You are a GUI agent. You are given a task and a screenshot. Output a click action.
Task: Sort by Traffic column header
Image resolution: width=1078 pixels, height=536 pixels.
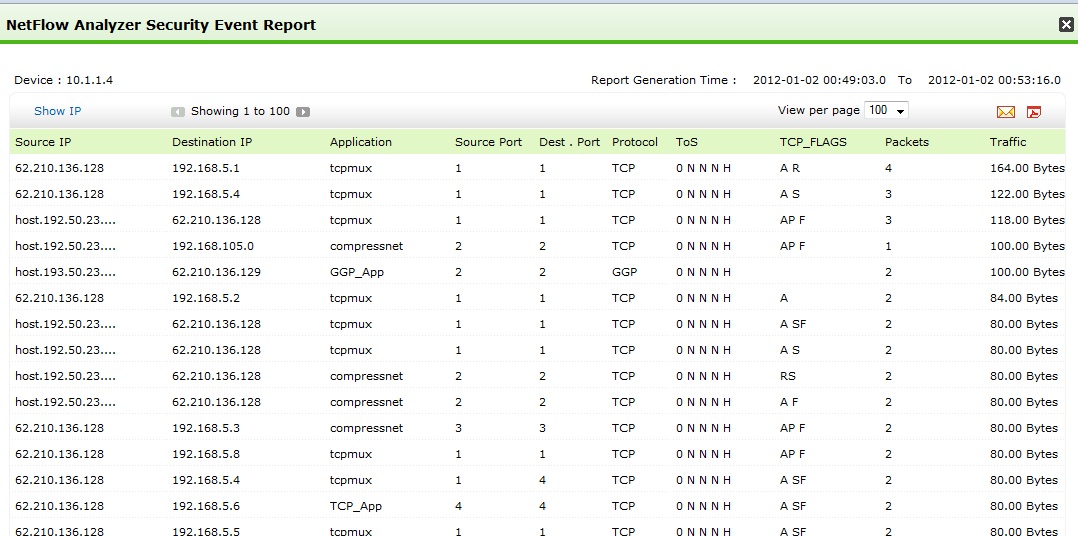(1008, 142)
